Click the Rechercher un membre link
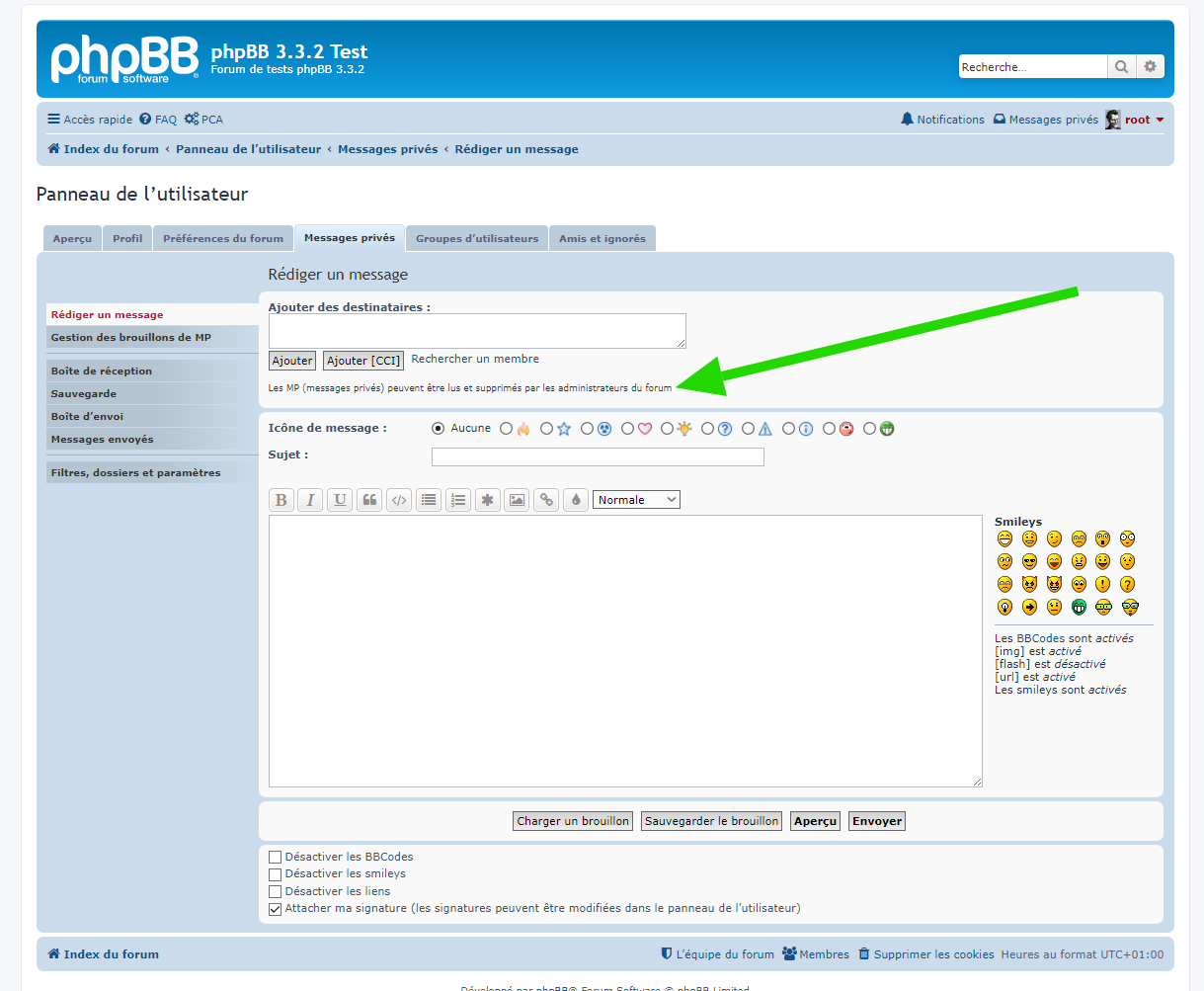This screenshot has width=1204, height=991. 475,359
